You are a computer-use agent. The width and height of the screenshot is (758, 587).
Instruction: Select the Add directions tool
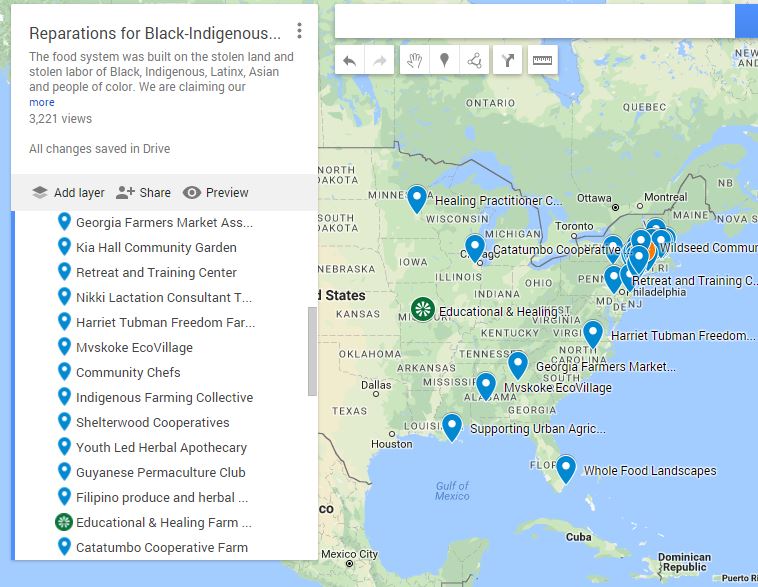pyautogui.click(x=508, y=60)
